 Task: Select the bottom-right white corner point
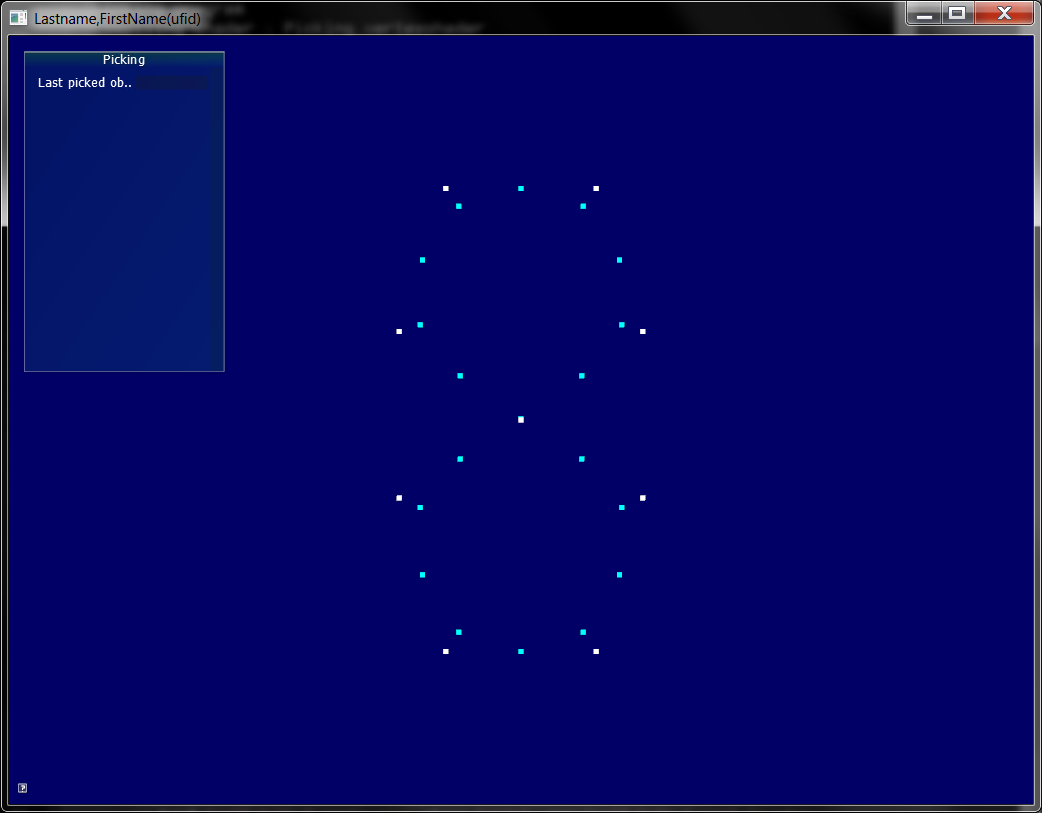(596, 651)
